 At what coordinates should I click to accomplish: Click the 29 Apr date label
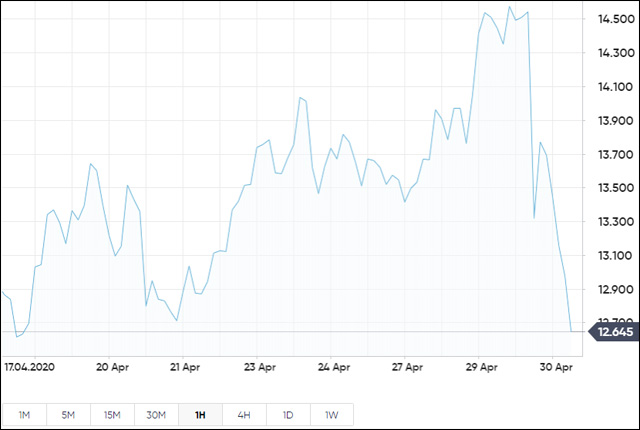[x=482, y=367]
